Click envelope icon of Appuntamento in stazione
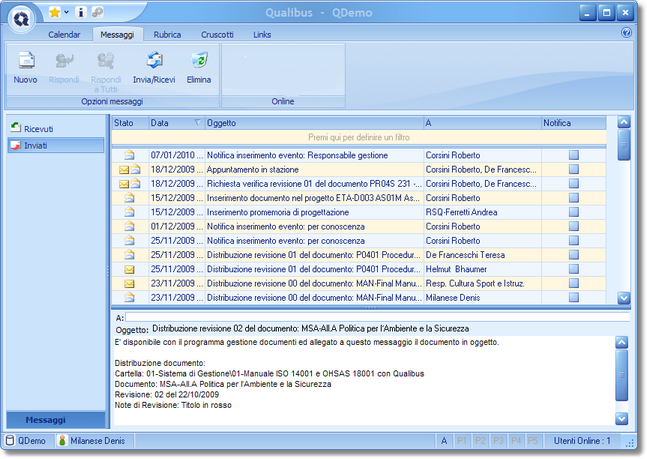This screenshot has width=647, height=459. click(x=124, y=170)
